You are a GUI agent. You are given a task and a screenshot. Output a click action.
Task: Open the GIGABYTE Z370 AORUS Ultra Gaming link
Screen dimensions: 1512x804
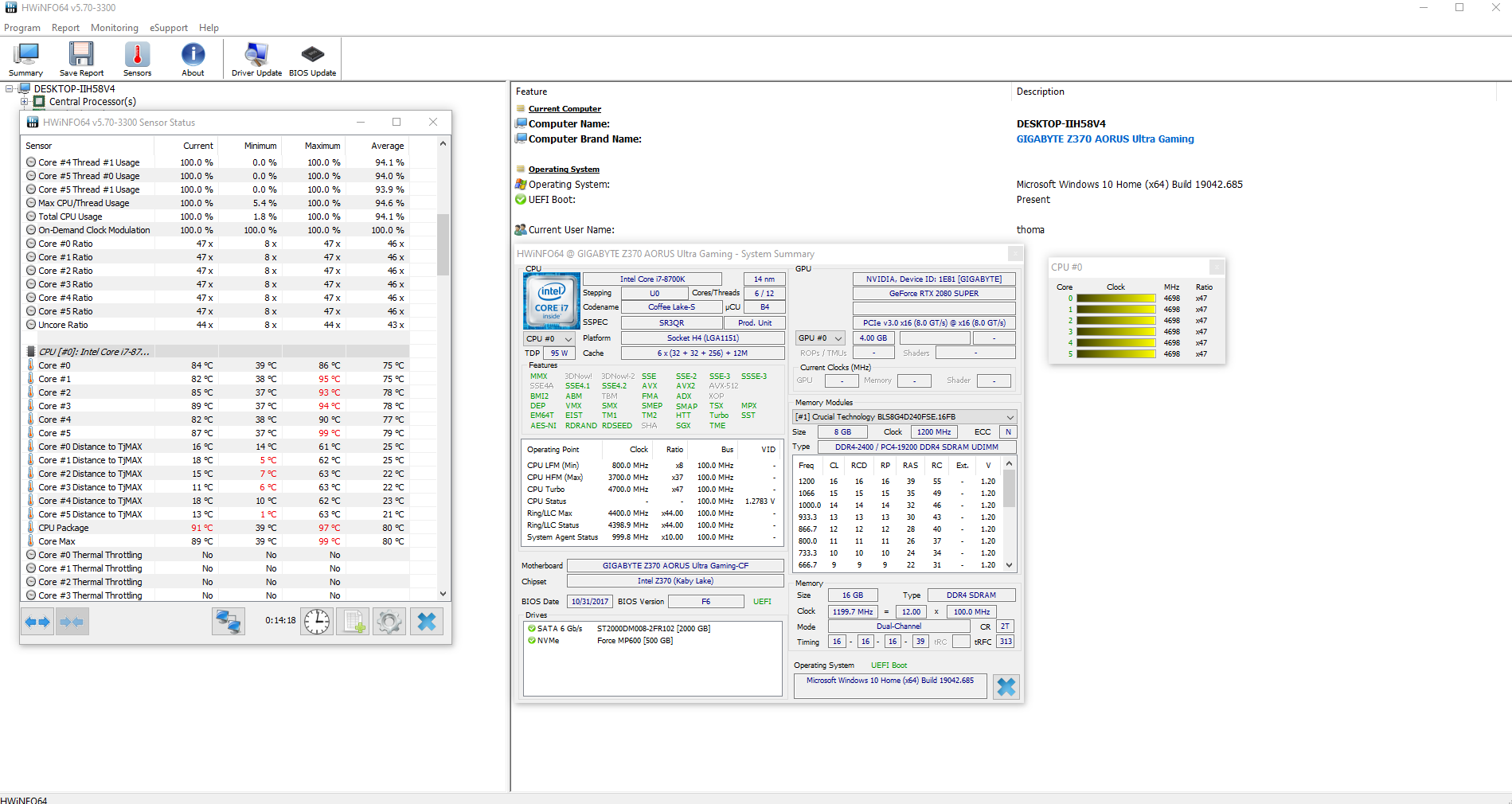(x=1105, y=139)
